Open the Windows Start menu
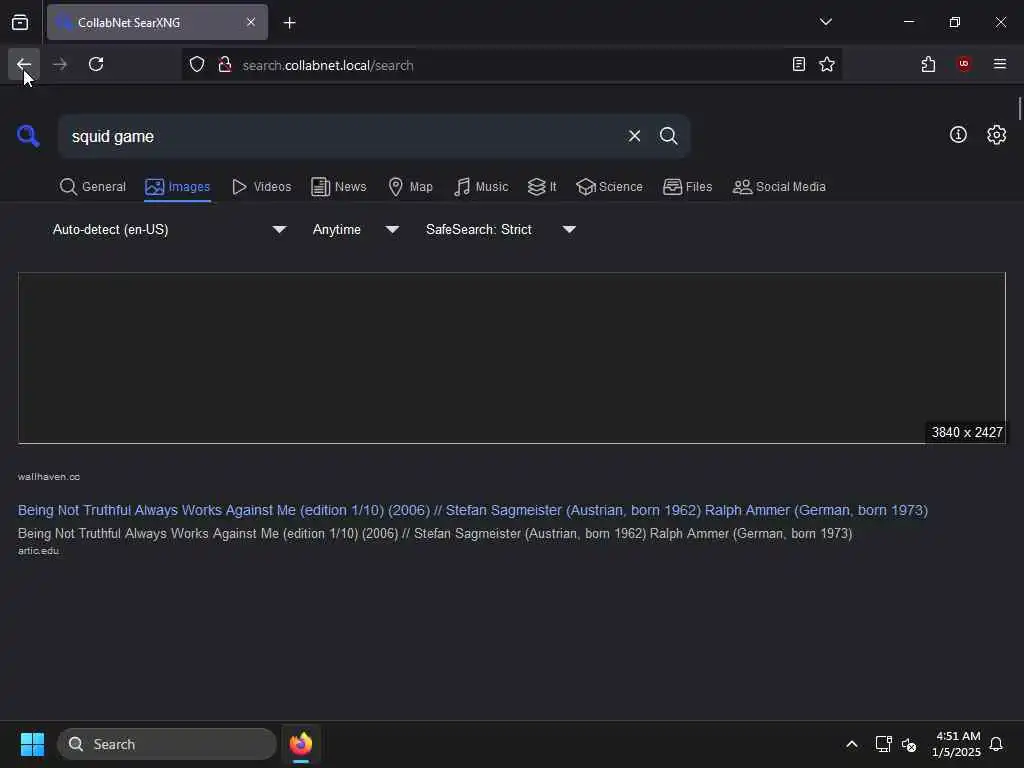1024x768 pixels. pos(32,744)
